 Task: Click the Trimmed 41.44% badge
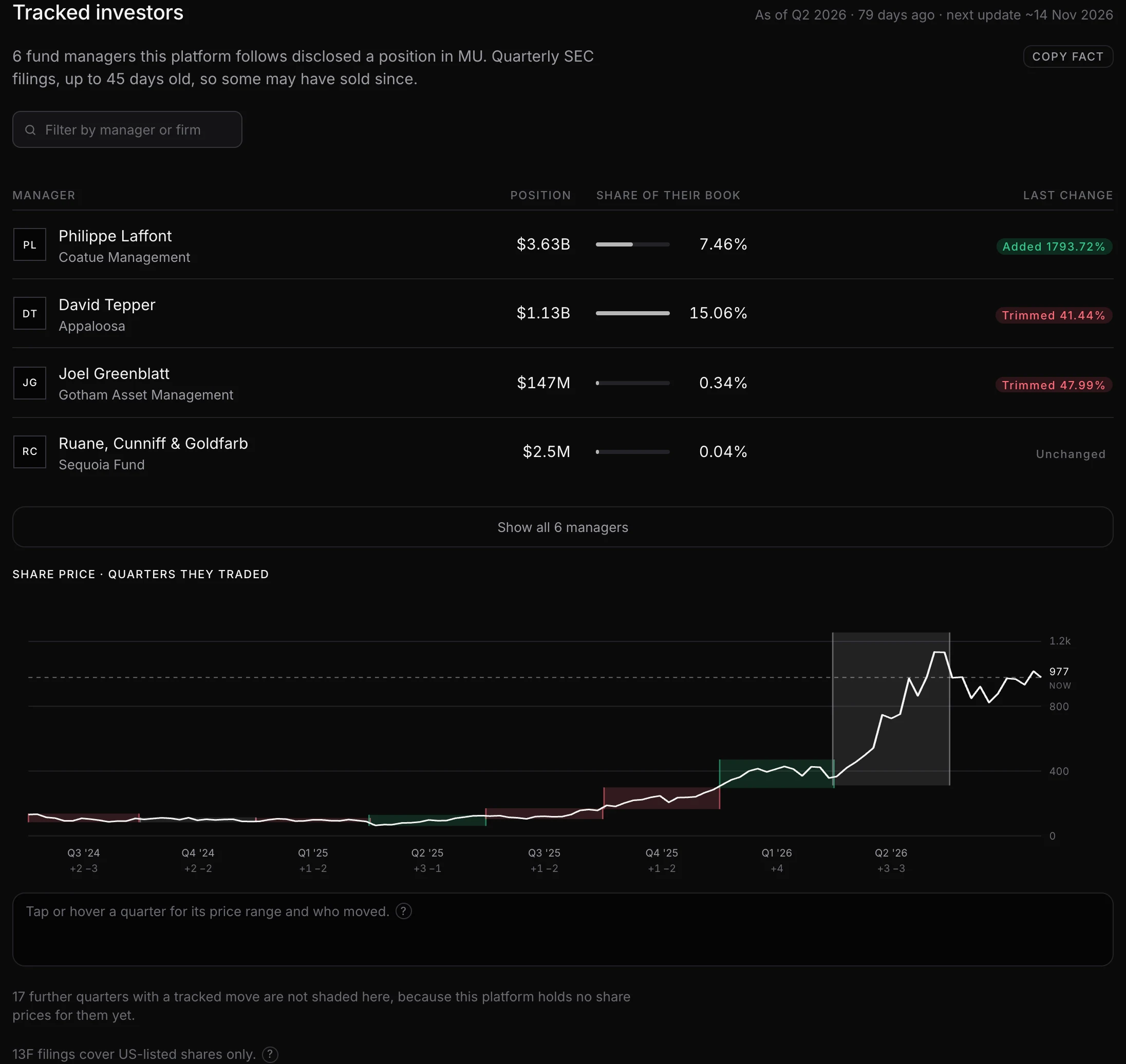click(x=1054, y=315)
